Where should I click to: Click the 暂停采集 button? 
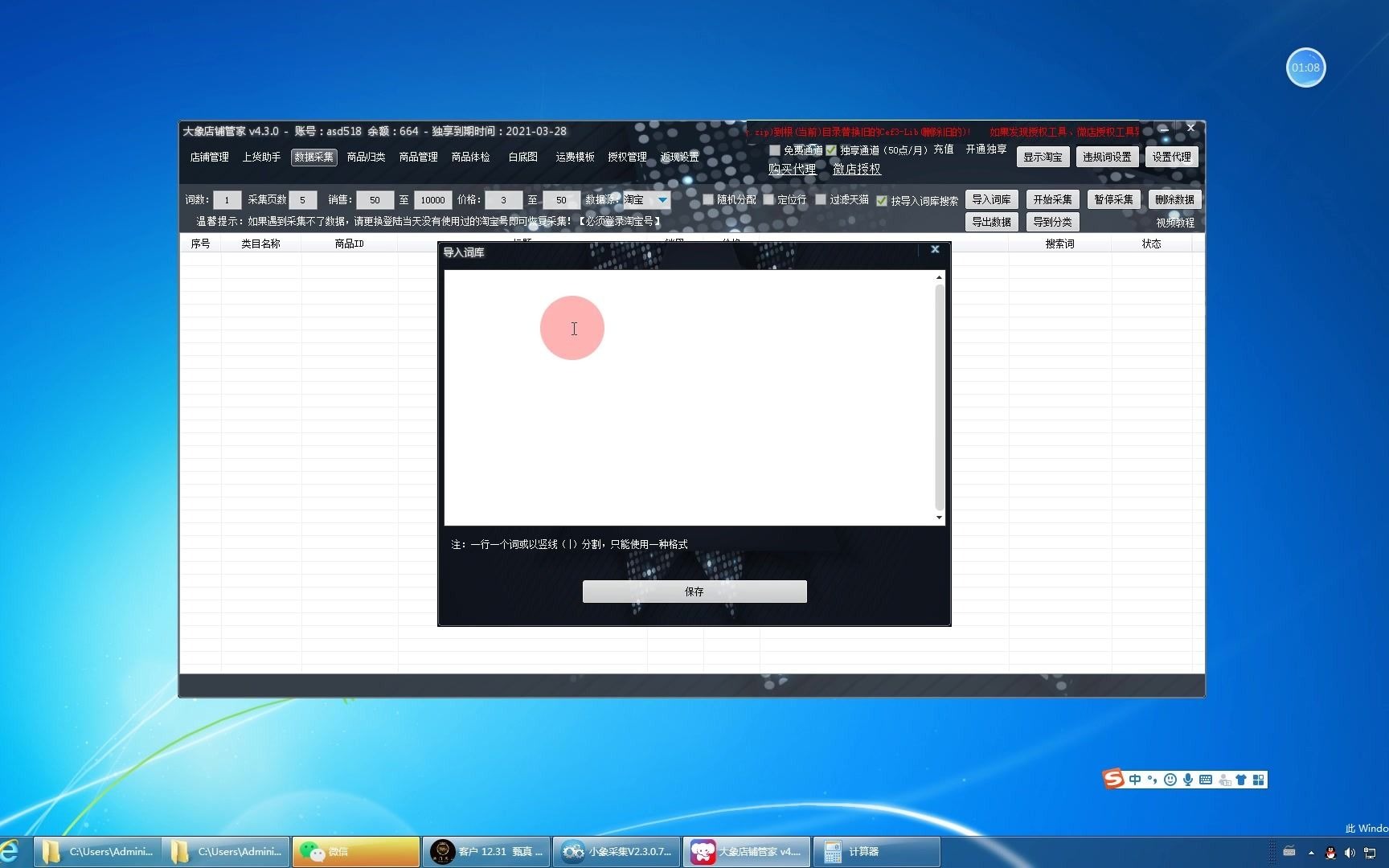click(x=1113, y=199)
